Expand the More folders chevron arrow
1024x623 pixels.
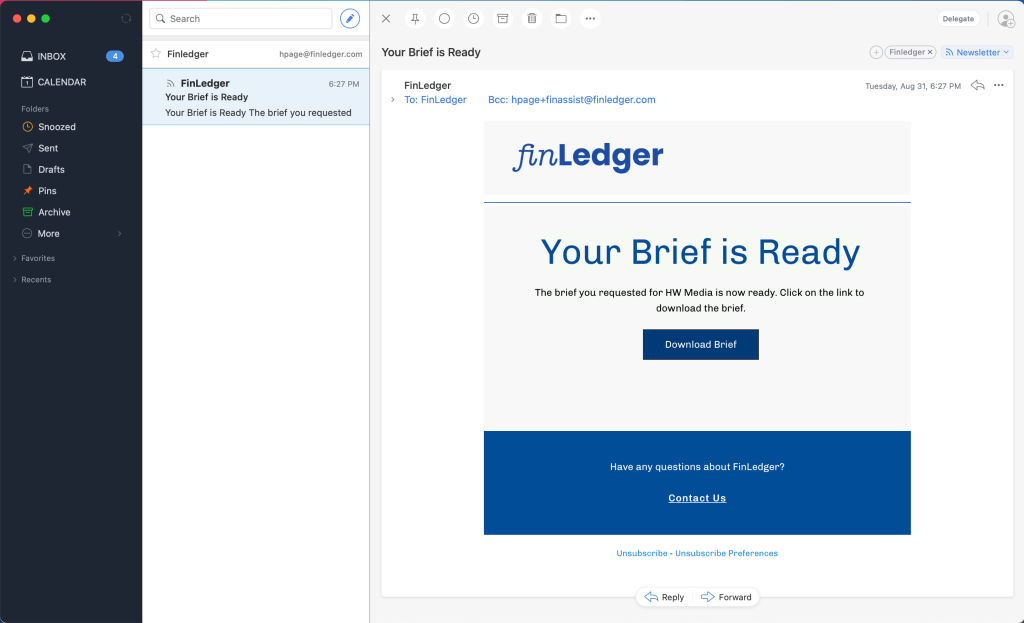tap(120, 234)
